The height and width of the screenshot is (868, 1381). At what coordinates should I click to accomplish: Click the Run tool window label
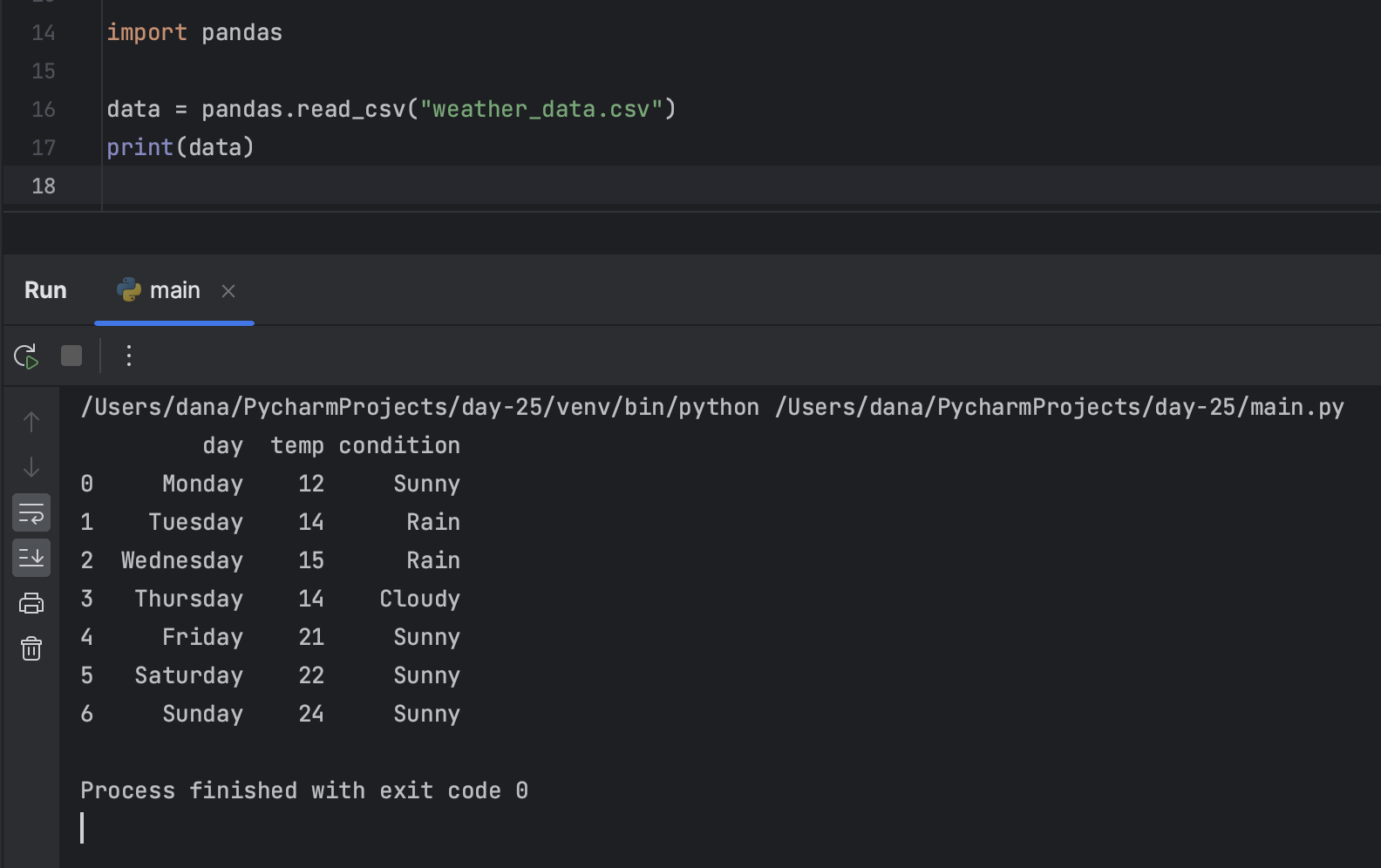click(x=45, y=290)
